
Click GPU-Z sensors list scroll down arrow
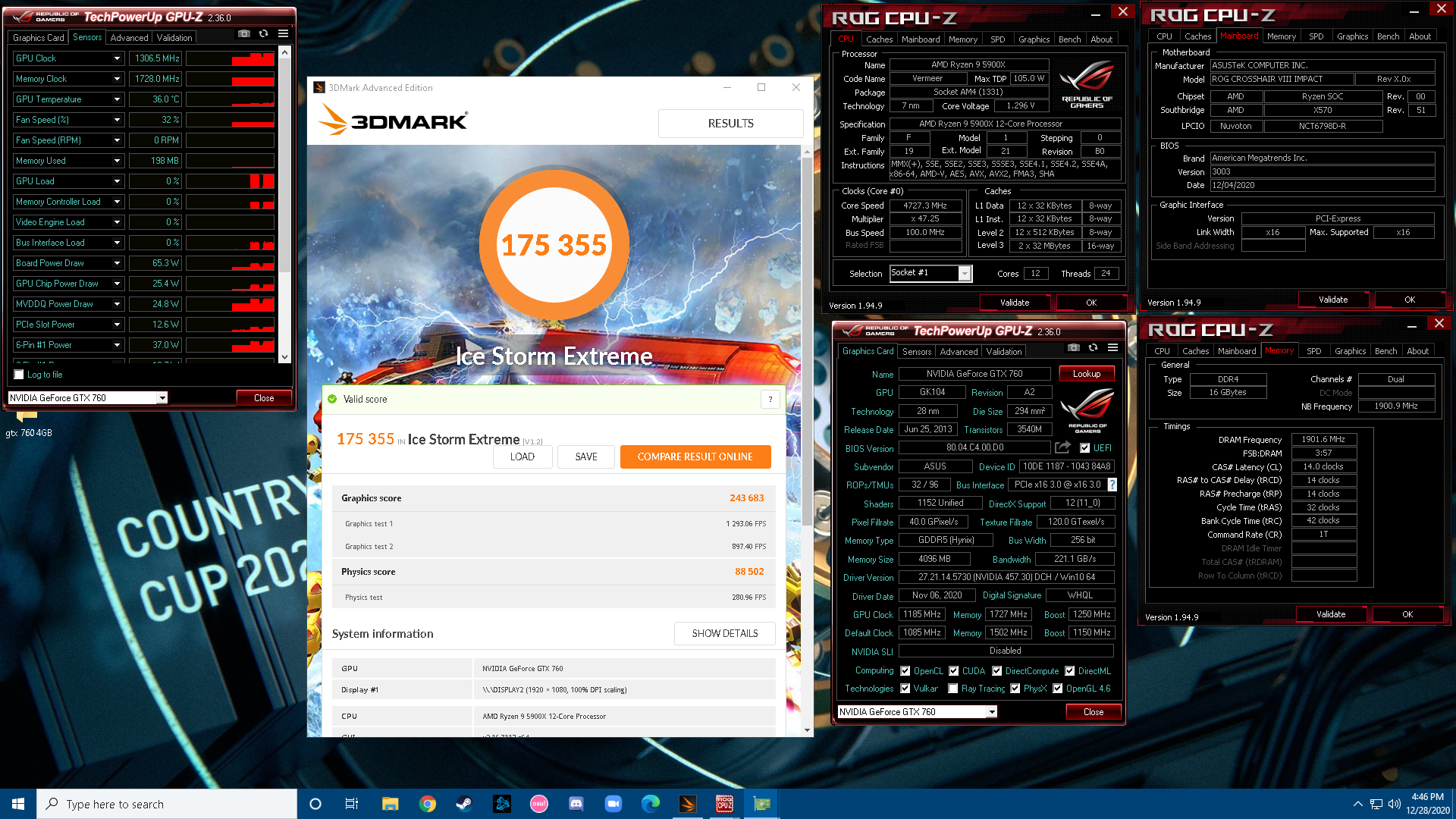click(x=284, y=357)
